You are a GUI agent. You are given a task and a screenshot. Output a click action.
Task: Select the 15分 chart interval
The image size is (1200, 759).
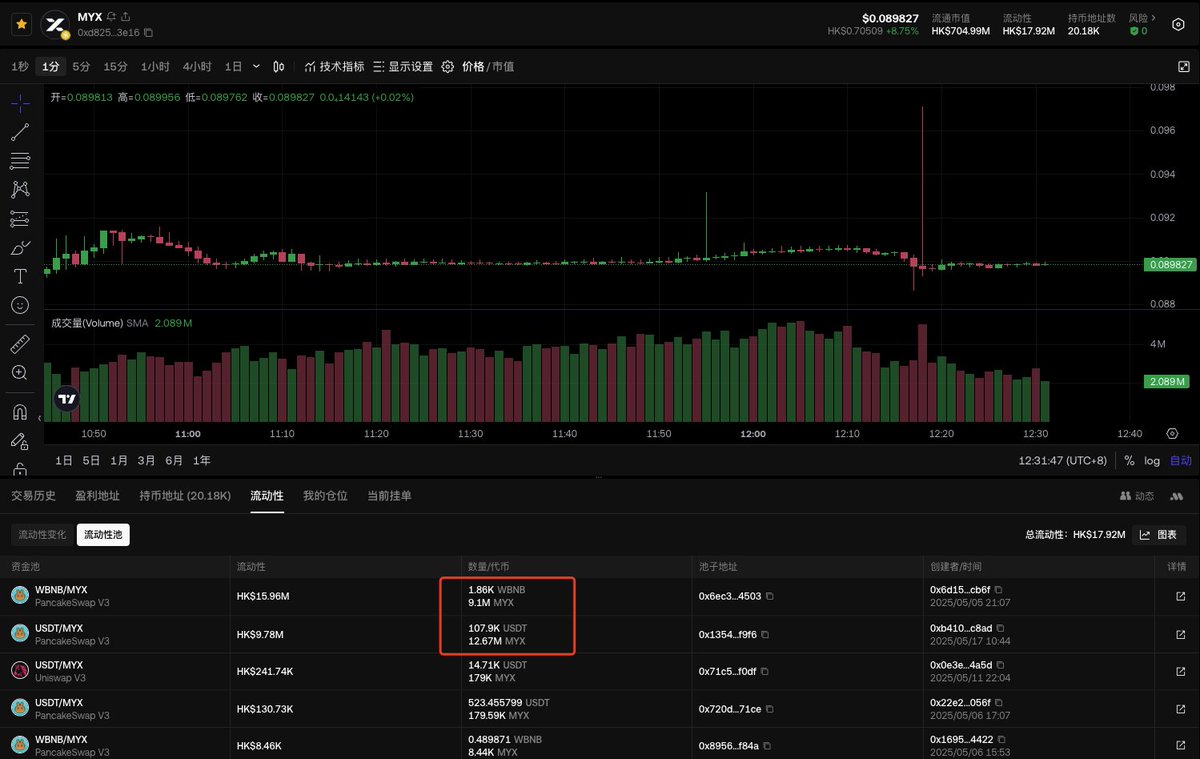115,67
